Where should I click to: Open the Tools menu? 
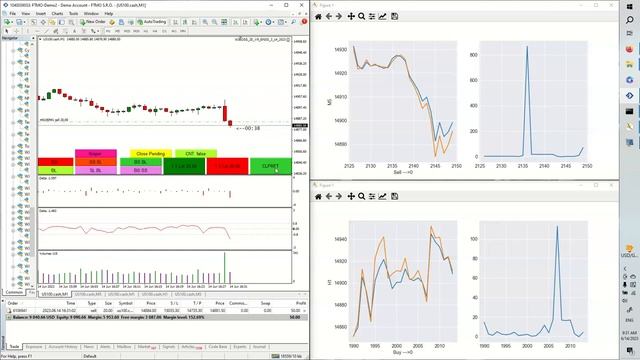point(73,13)
